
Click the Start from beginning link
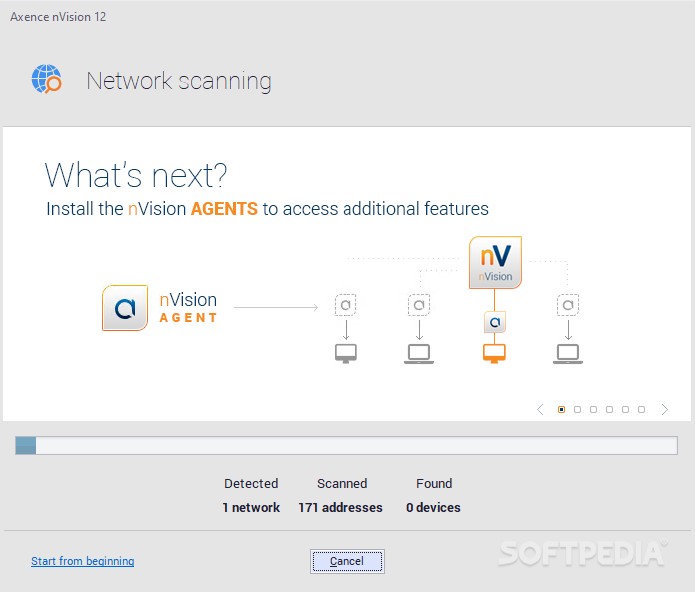[82, 561]
